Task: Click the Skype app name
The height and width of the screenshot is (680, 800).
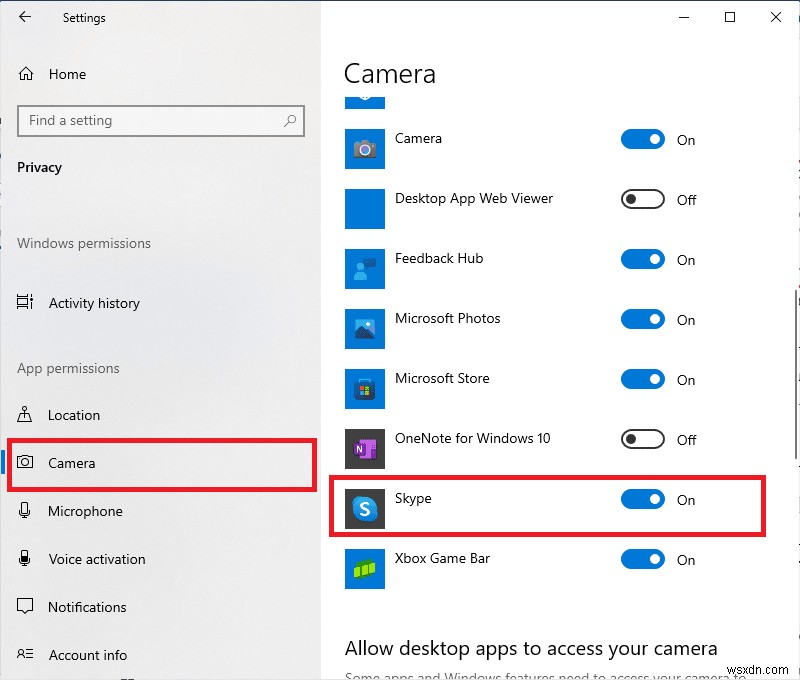Action: point(413,498)
